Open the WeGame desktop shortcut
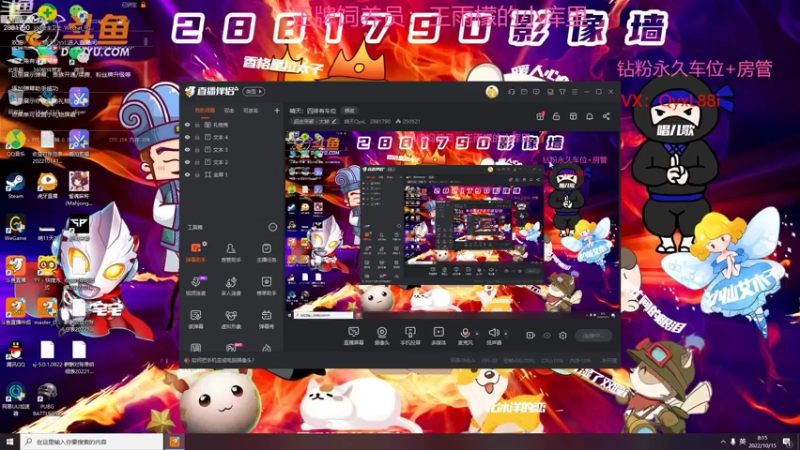 [x=15, y=228]
